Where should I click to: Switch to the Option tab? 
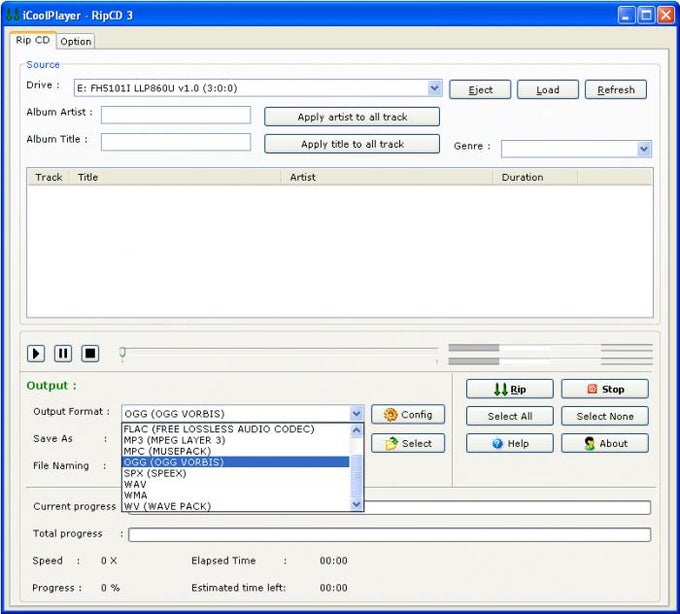coord(76,41)
